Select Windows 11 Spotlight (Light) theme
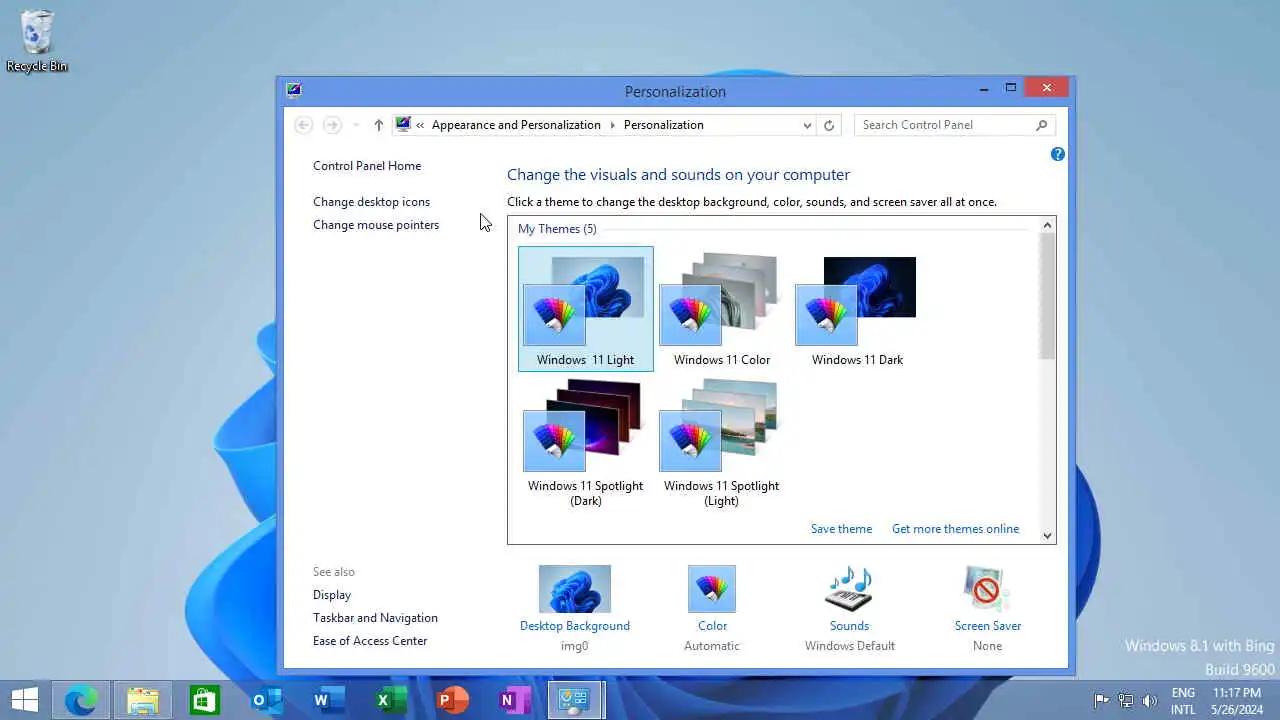The height and width of the screenshot is (720, 1280). 722,442
